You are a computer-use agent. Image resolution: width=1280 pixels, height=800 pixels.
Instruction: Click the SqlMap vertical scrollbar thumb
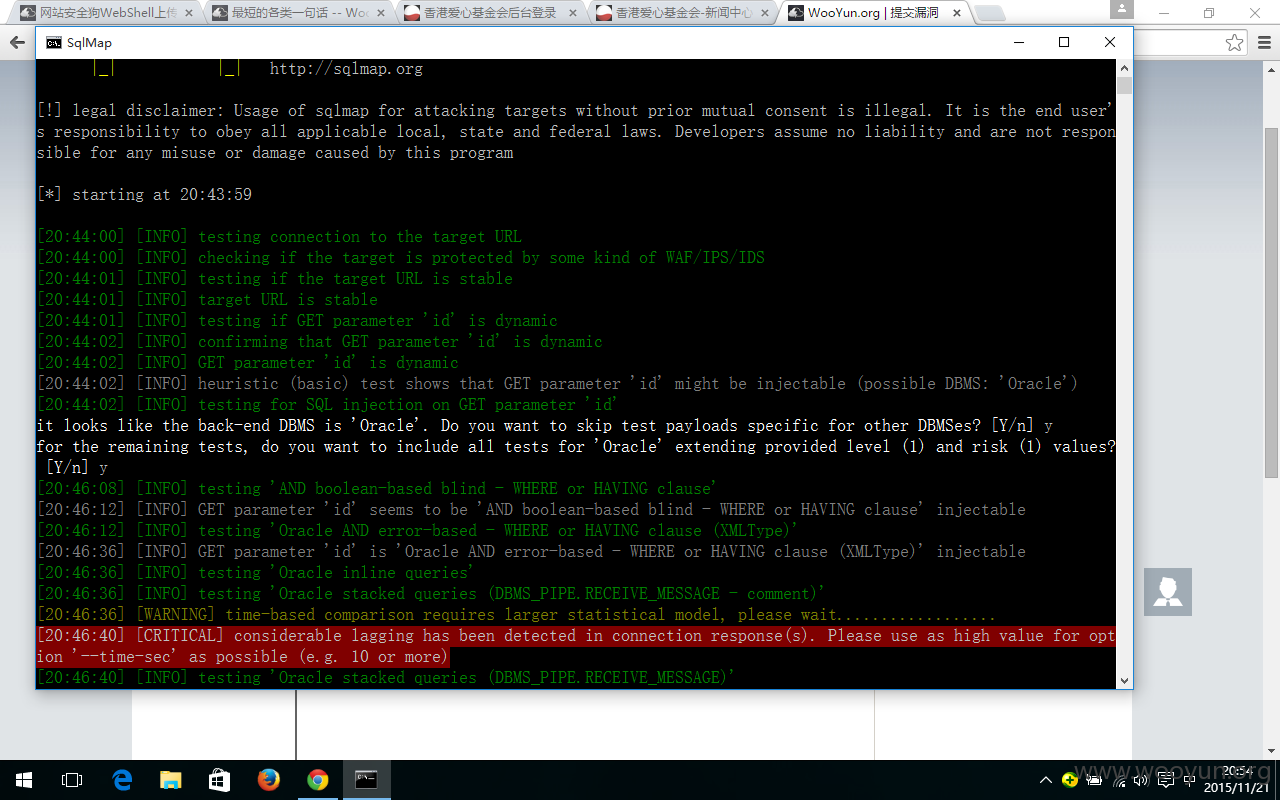pyautogui.click(x=1124, y=85)
